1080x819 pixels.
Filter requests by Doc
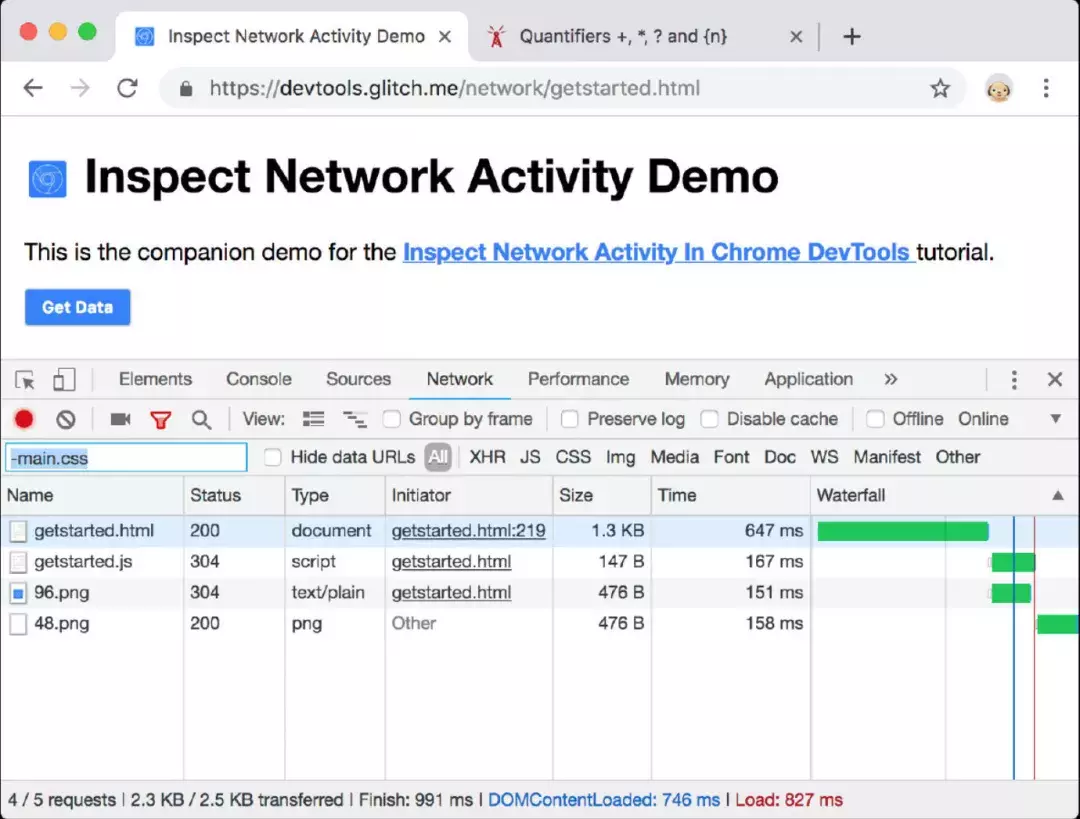pyautogui.click(x=780, y=457)
